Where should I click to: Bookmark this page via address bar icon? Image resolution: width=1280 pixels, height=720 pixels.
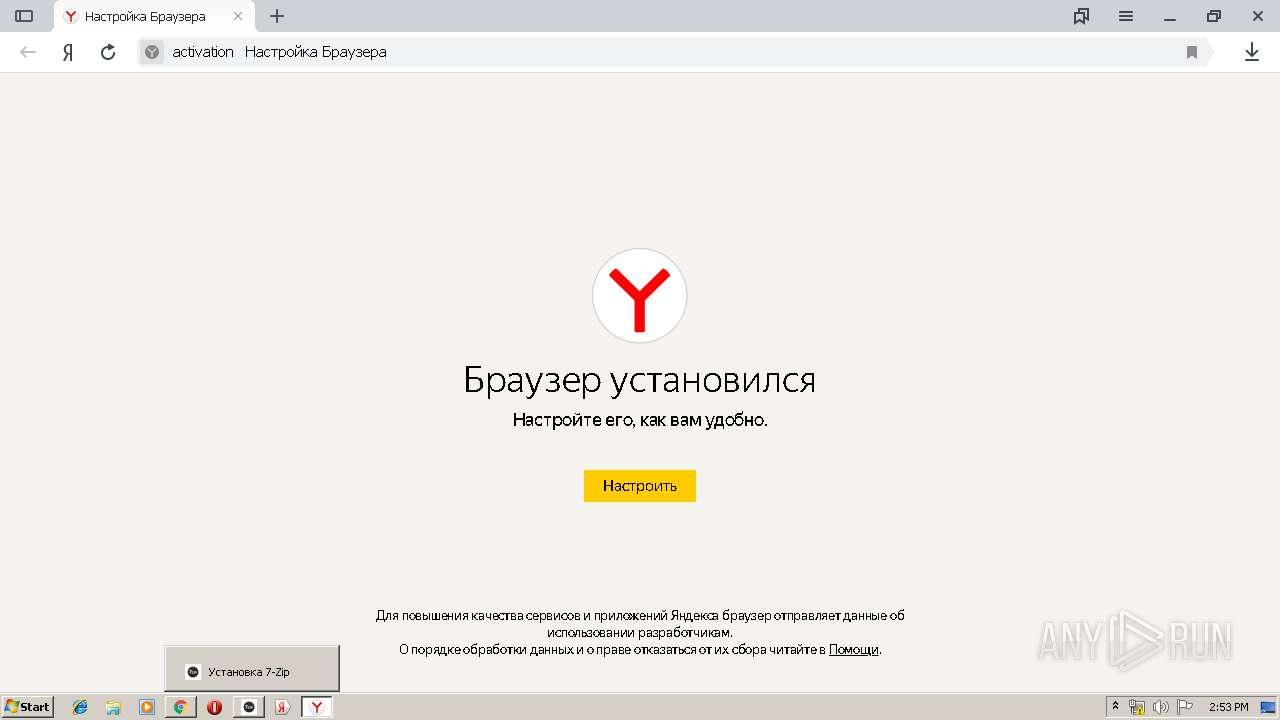coord(1192,52)
